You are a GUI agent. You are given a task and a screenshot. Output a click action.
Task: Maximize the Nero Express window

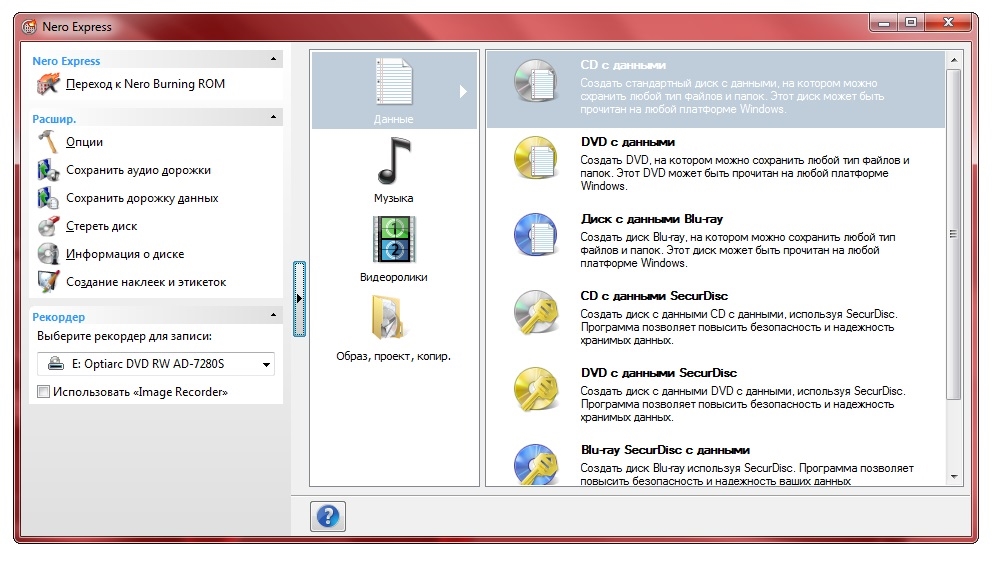pos(911,23)
